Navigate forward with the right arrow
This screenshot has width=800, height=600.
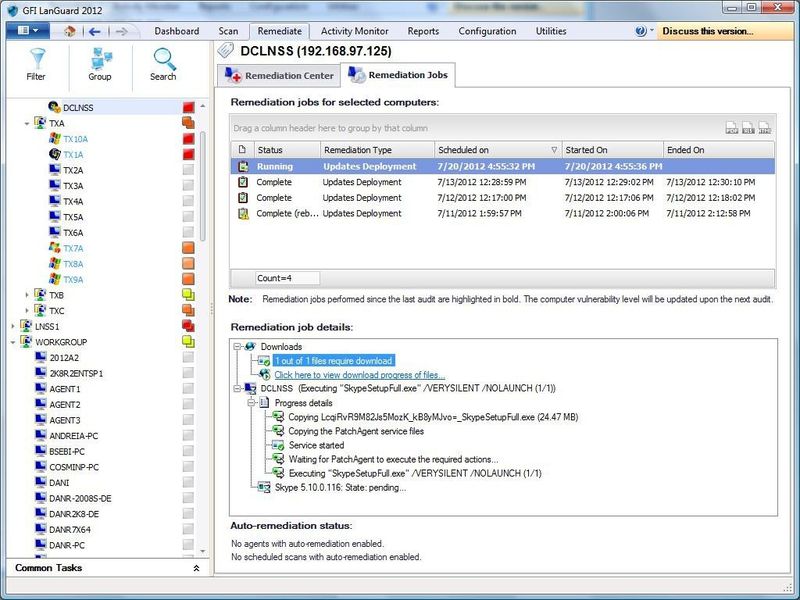121,31
